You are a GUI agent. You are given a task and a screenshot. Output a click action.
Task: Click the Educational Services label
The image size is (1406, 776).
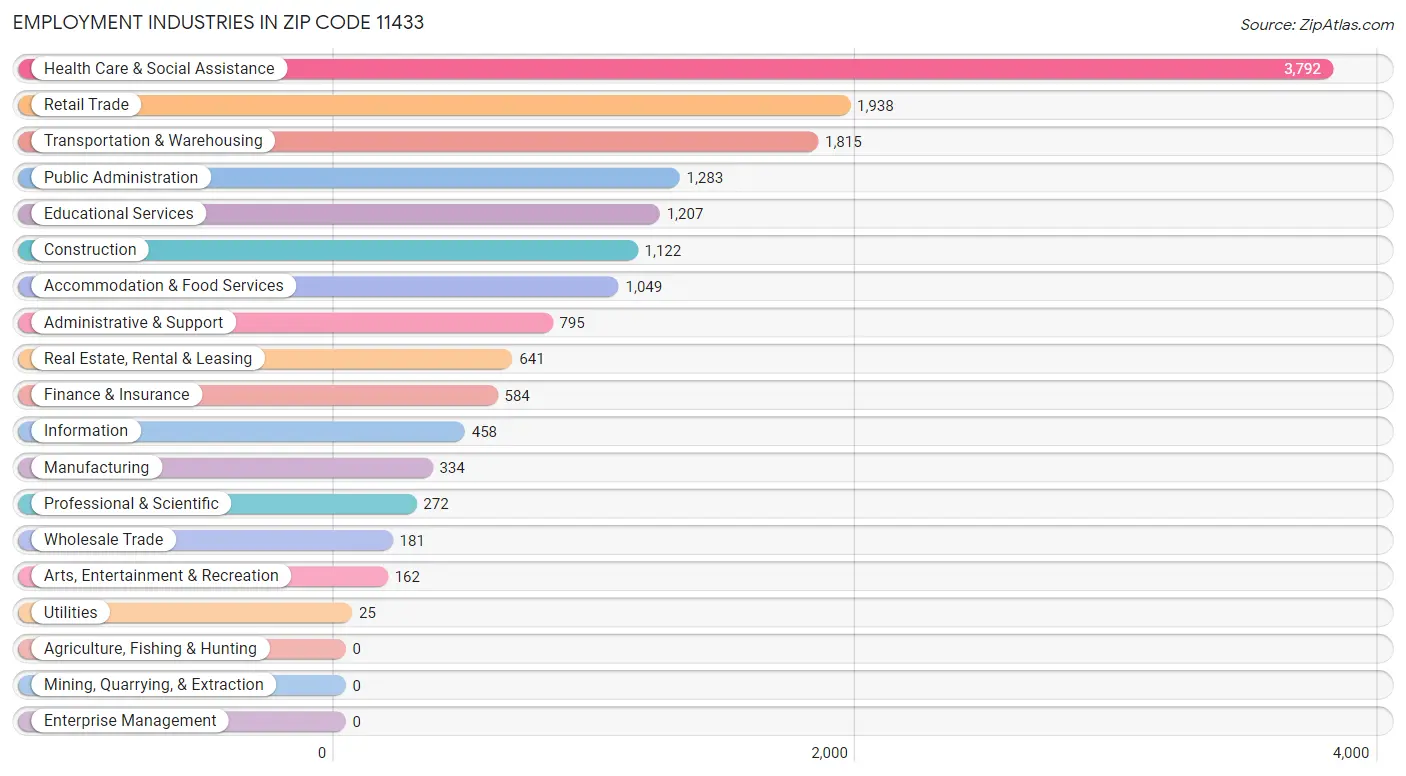coord(119,214)
